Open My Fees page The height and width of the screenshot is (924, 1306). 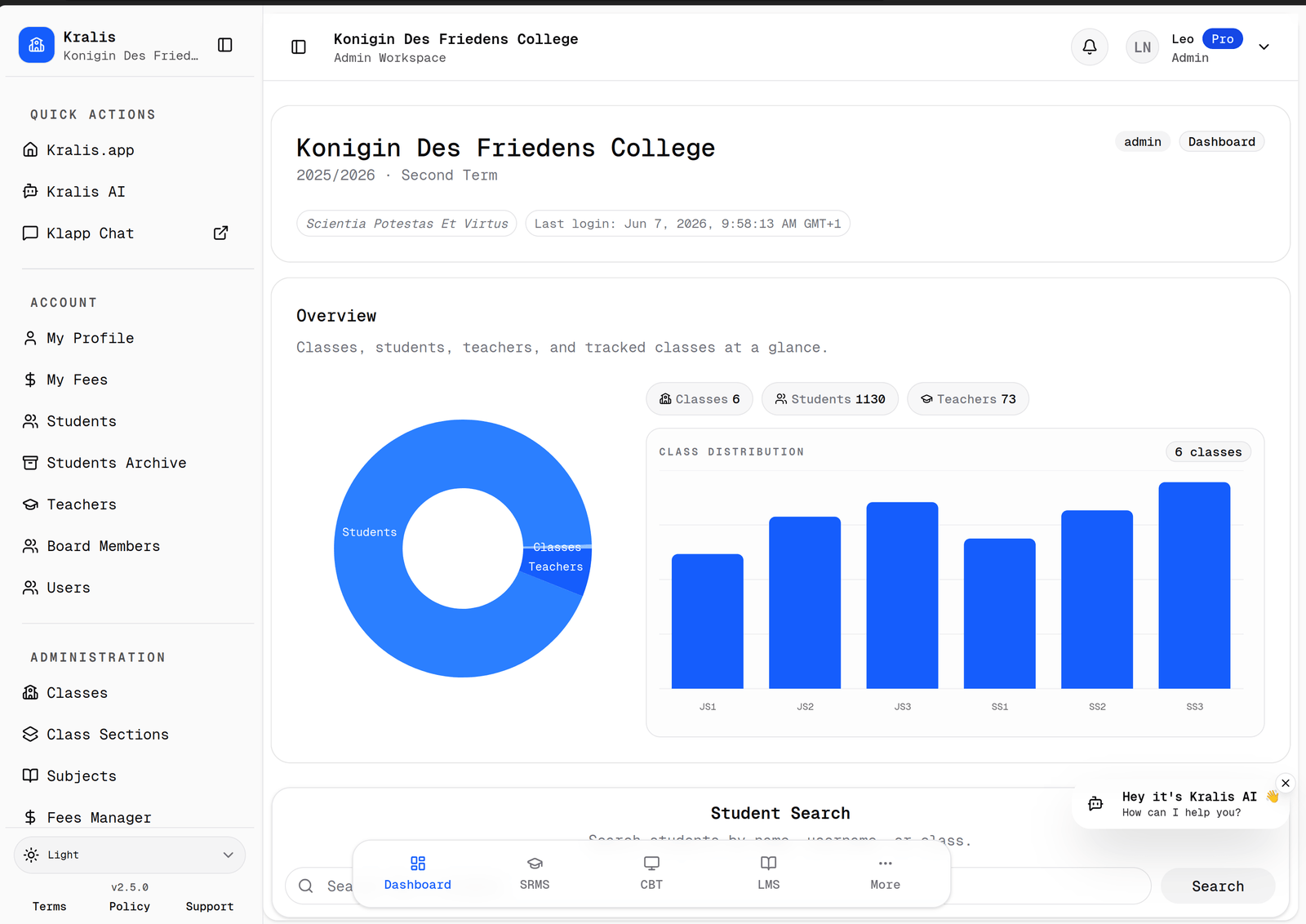[78, 380]
